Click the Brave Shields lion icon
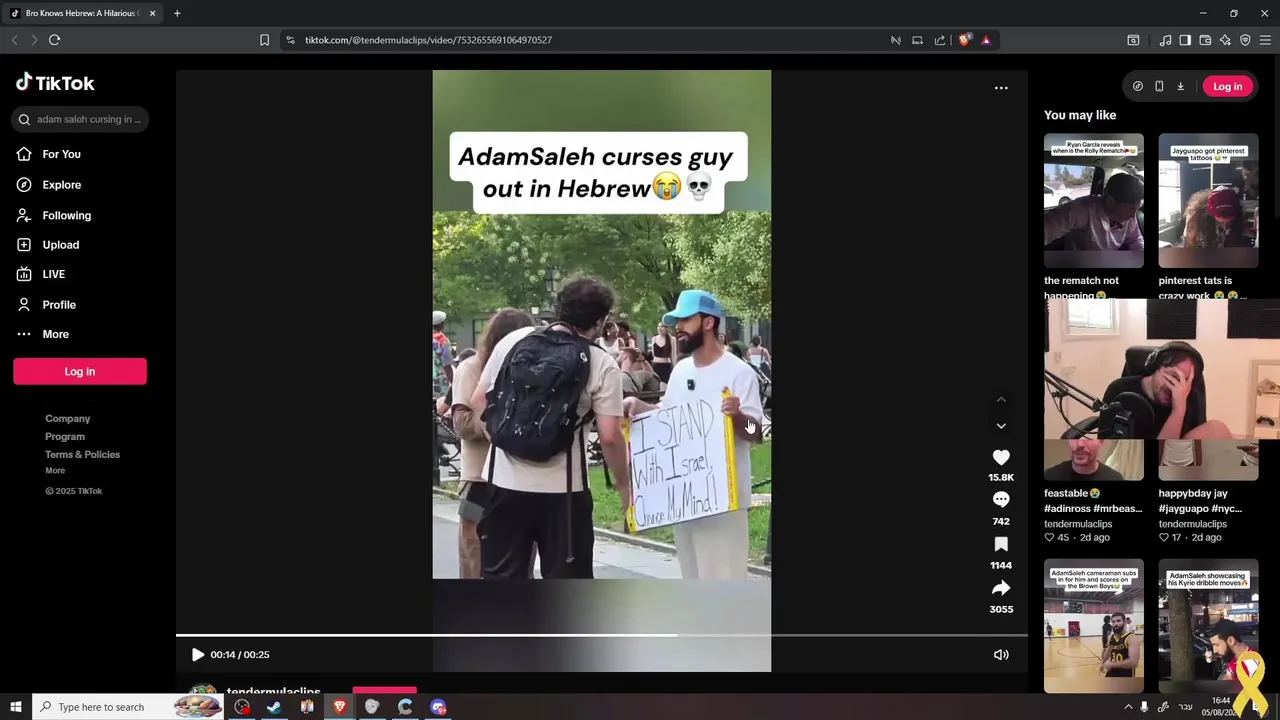Screen dimensions: 1280x720 pyautogui.click(x=964, y=40)
